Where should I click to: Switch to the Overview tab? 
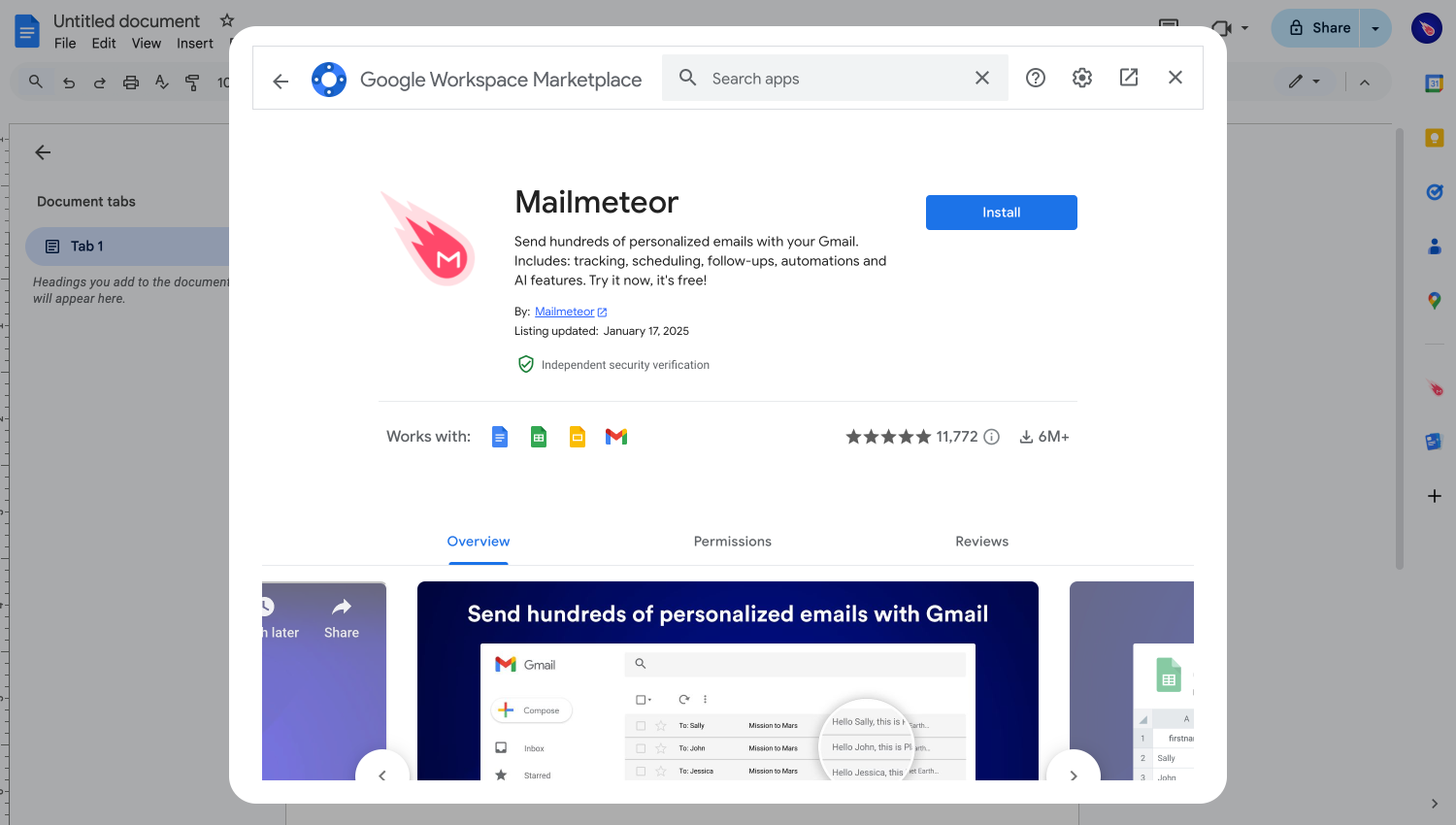[x=479, y=542]
